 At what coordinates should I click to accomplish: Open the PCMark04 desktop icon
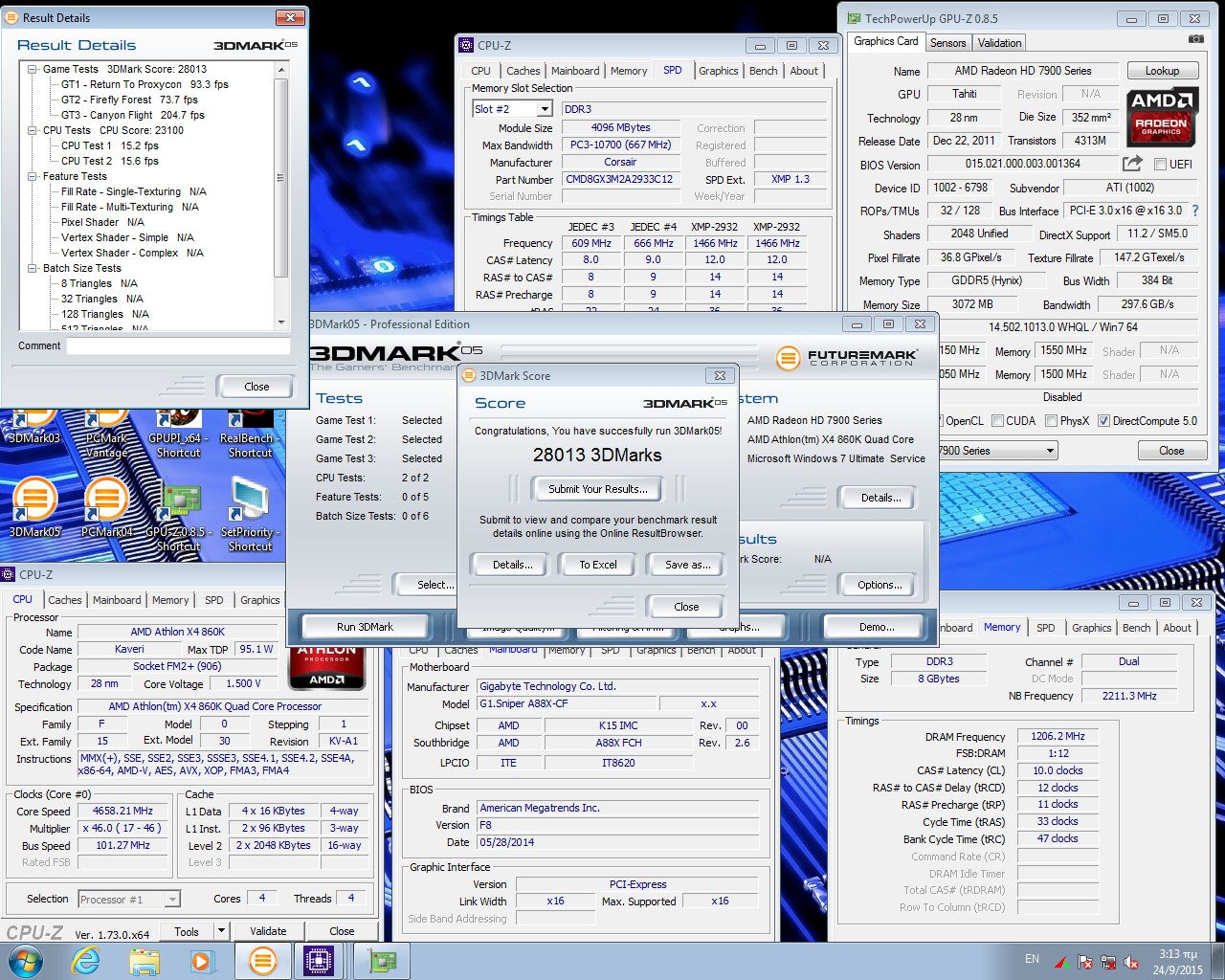[x=106, y=507]
